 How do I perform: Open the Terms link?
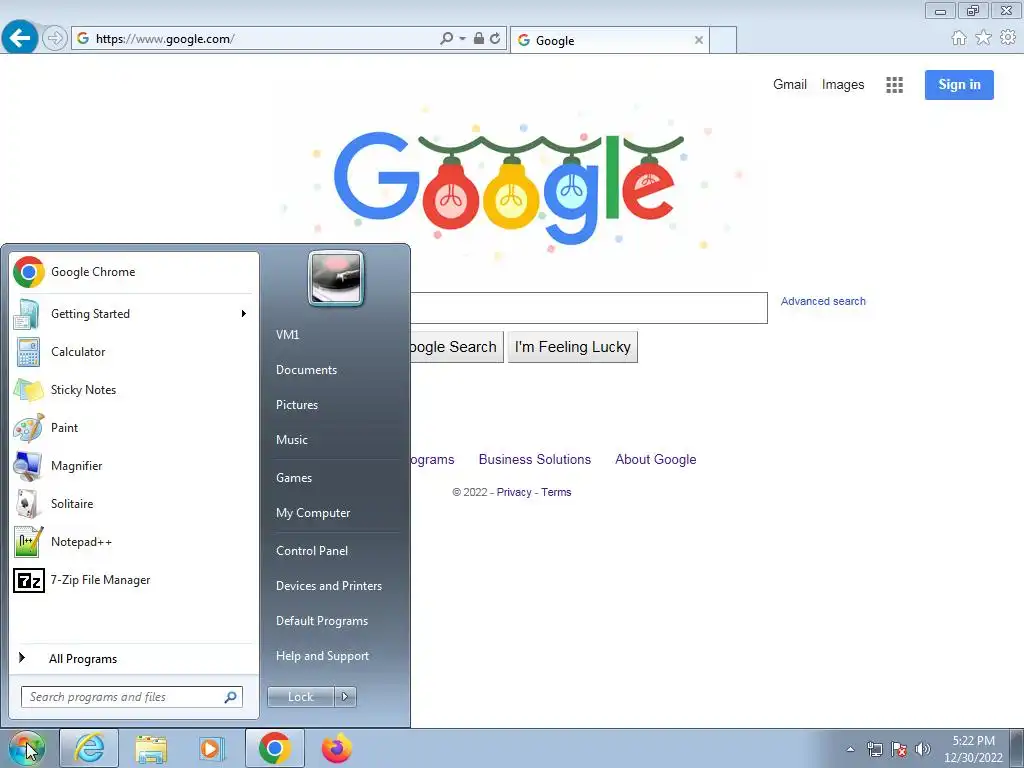click(556, 492)
